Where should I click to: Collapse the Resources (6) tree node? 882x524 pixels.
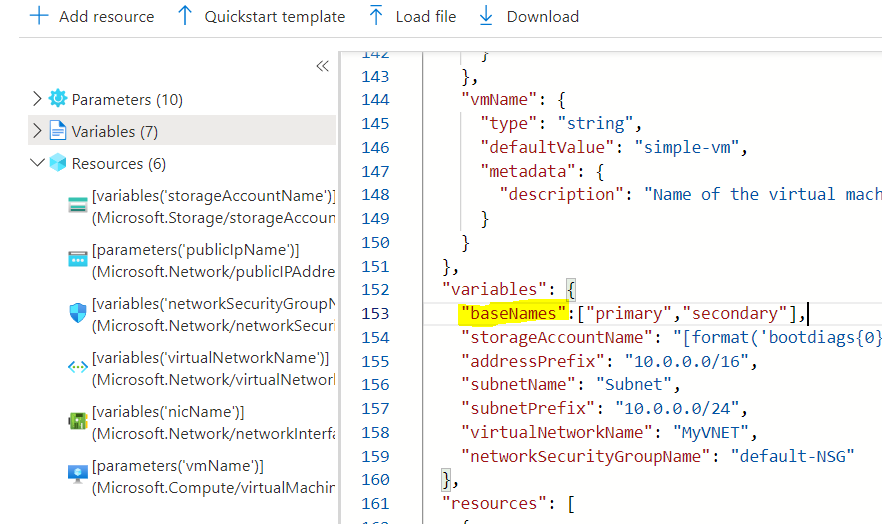[x=37, y=163]
